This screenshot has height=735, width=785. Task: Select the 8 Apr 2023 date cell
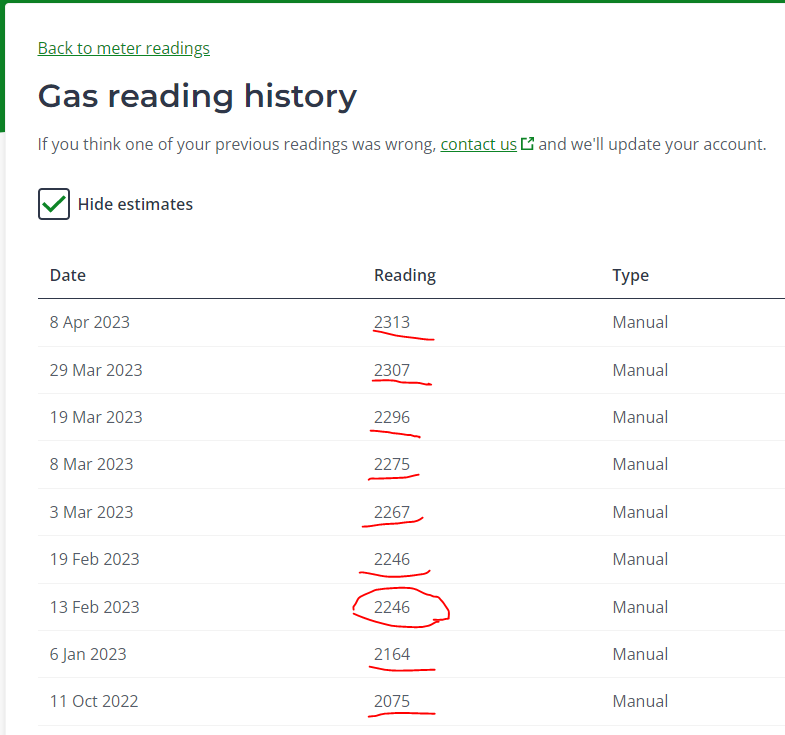coord(90,322)
